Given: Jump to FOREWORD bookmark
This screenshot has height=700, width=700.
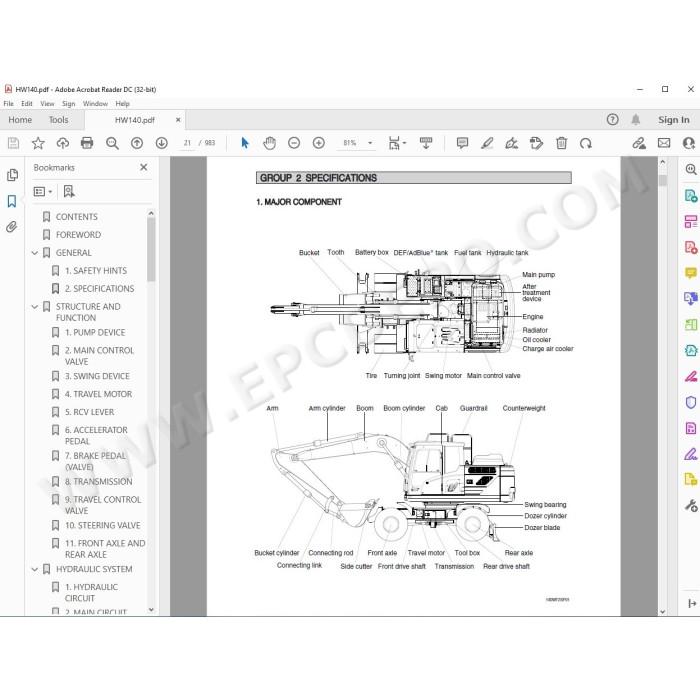Looking at the screenshot, I should click(78, 235).
